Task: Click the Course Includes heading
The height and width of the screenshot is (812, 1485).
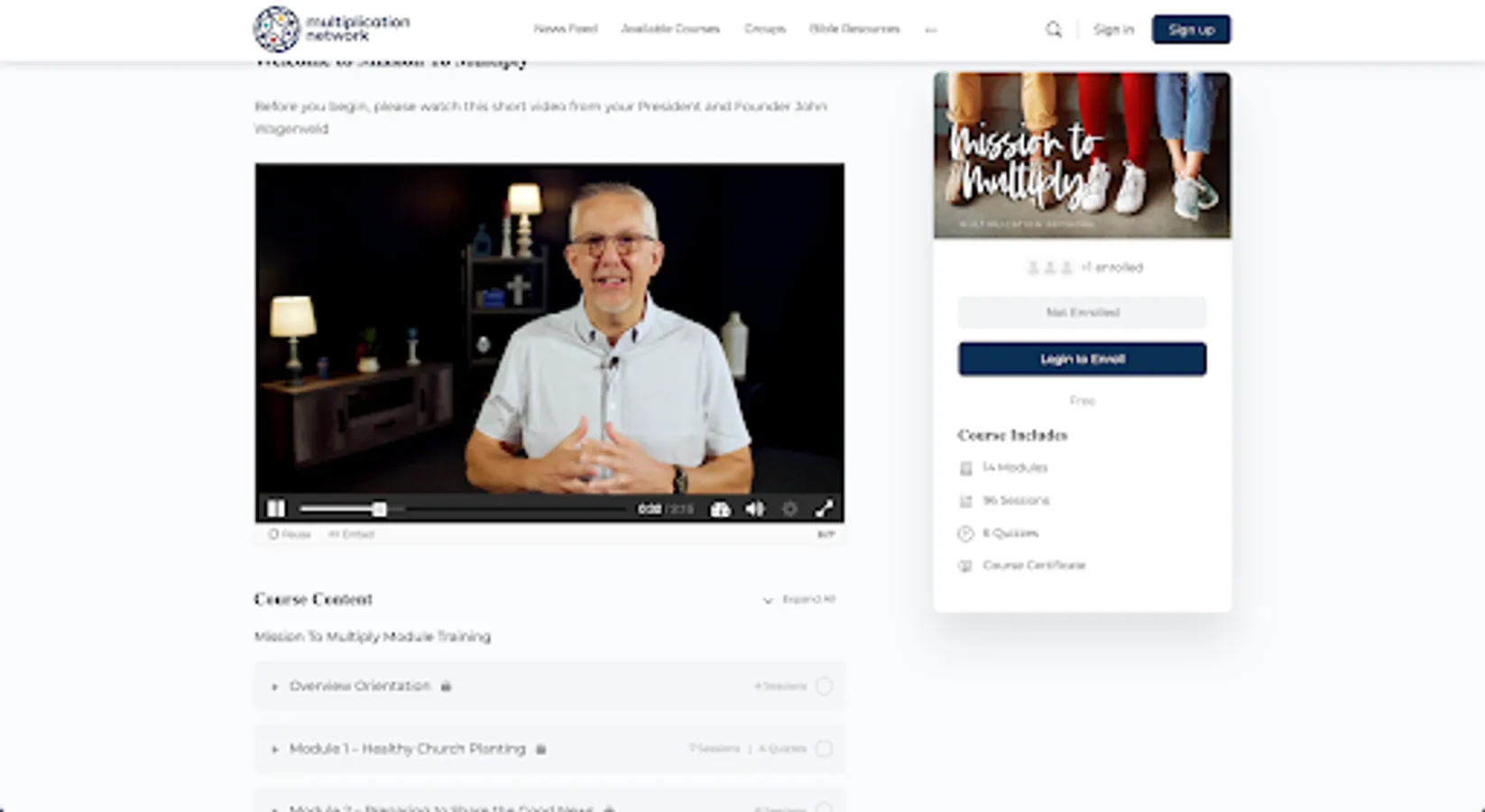Action: 1012,435
